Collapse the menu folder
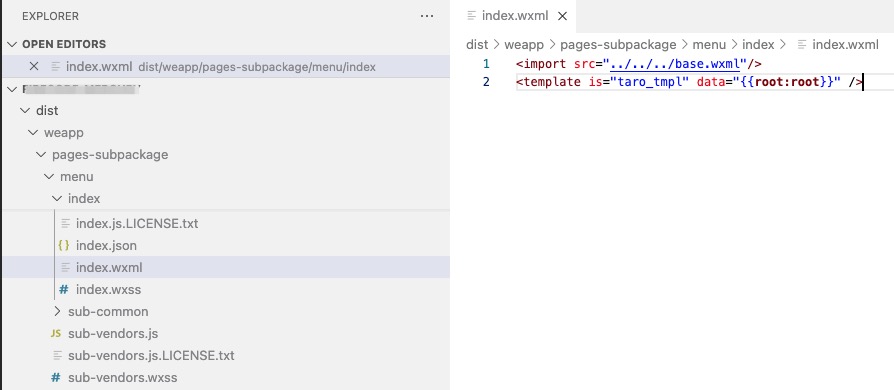This screenshot has height=390, width=894. tap(48, 177)
